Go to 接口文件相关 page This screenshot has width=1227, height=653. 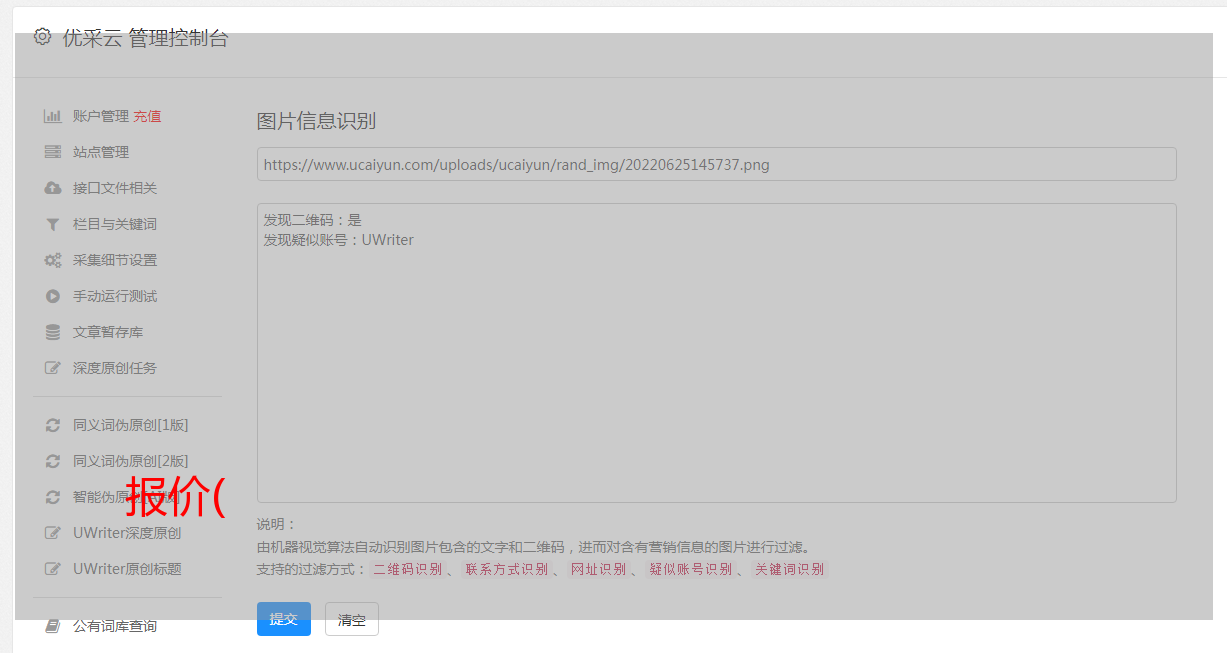tap(115, 188)
